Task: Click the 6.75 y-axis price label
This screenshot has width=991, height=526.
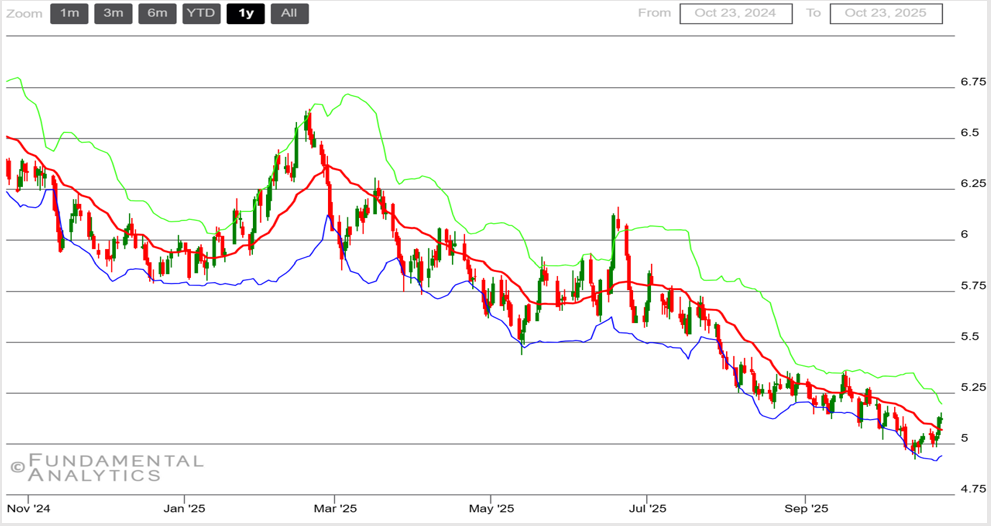Action: point(972,81)
